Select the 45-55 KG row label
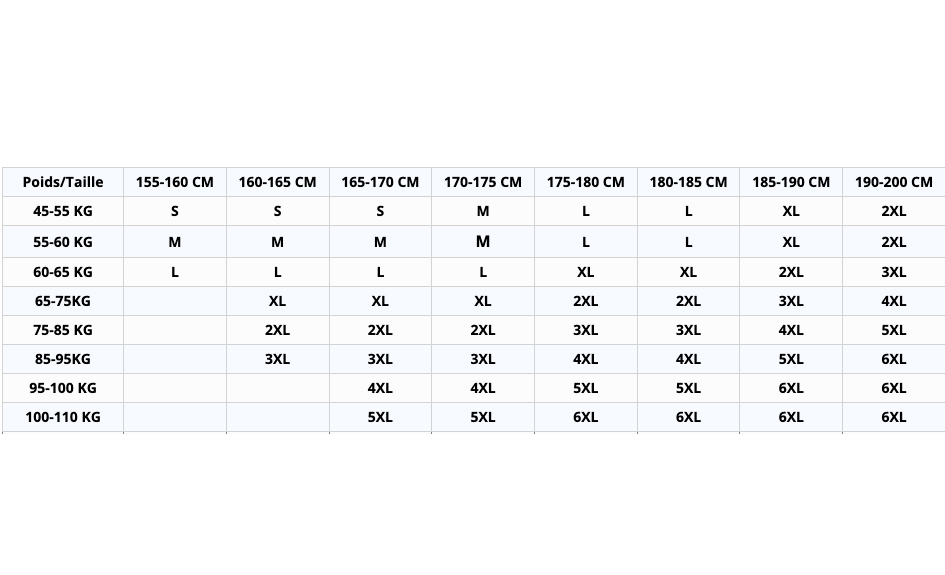 pyautogui.click(x=63, y=211)
